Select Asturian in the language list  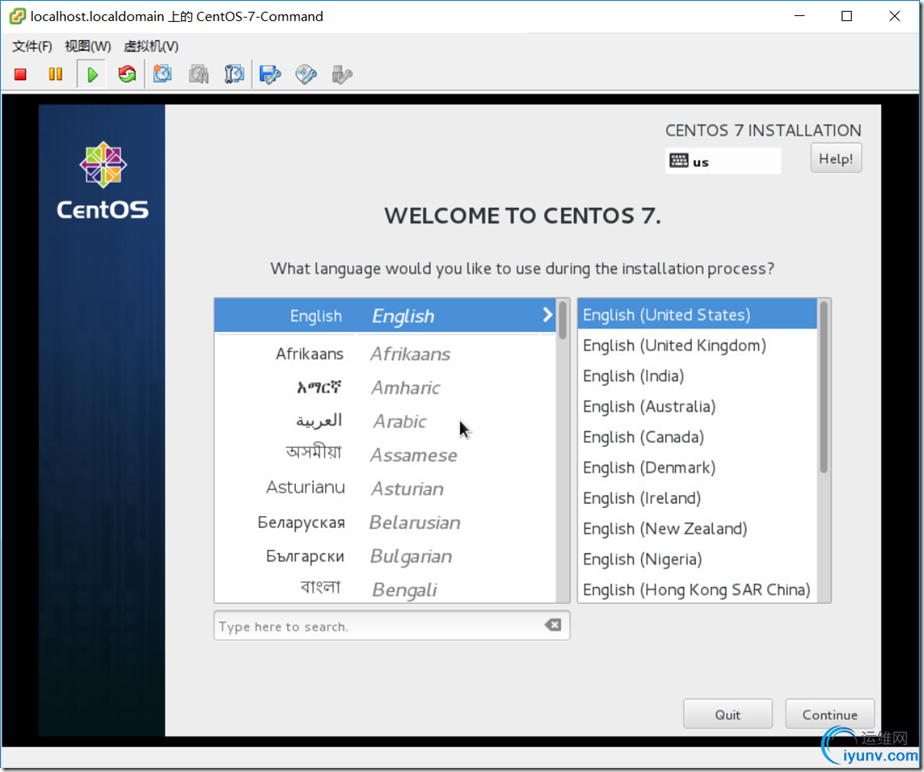pyautogui.click(x=385, y=488)
